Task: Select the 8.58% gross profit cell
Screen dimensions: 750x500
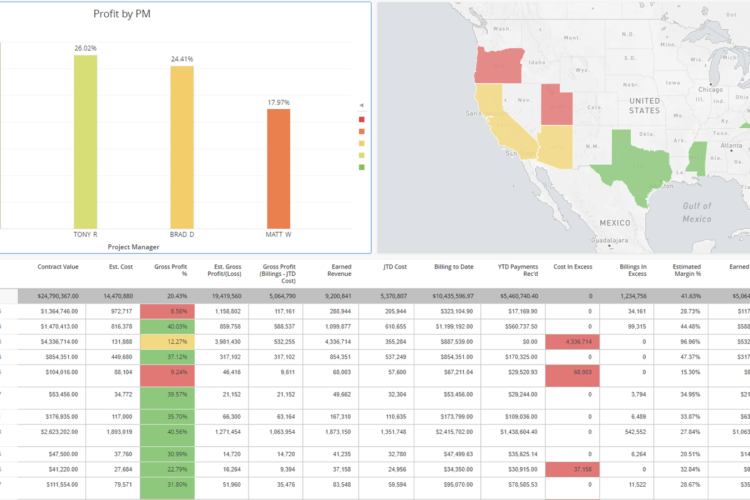Action: pyautogui.click(x=167, y=311)
